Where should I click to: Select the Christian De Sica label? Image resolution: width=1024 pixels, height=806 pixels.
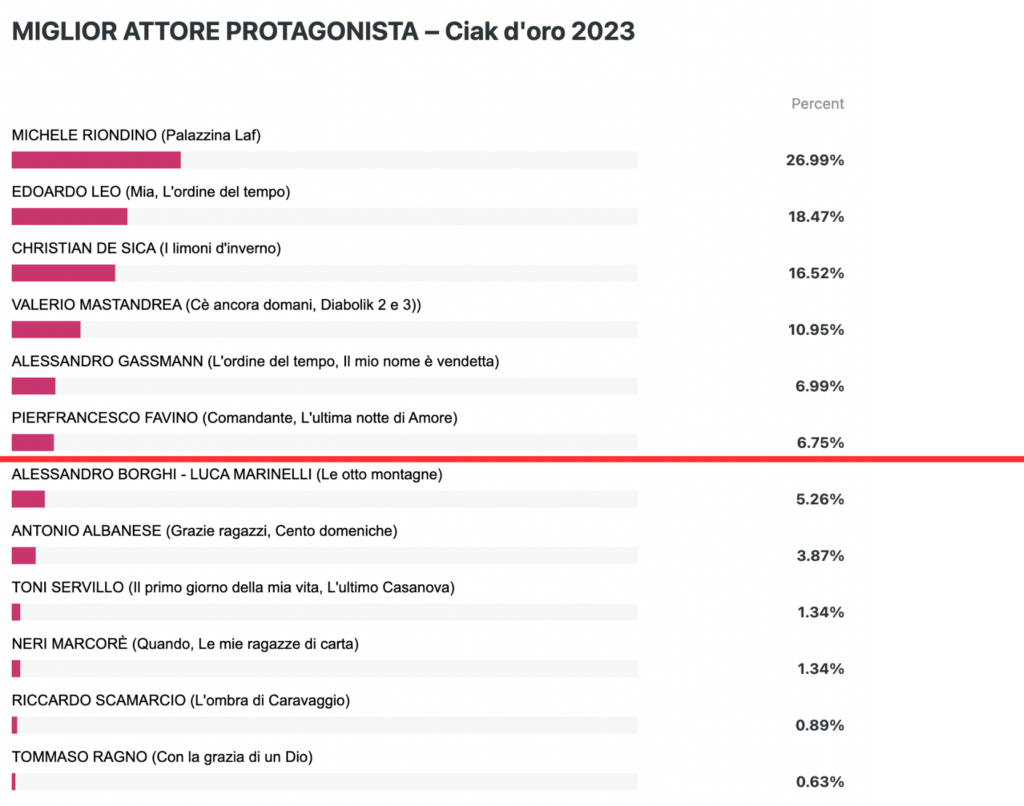coord(146,248)
